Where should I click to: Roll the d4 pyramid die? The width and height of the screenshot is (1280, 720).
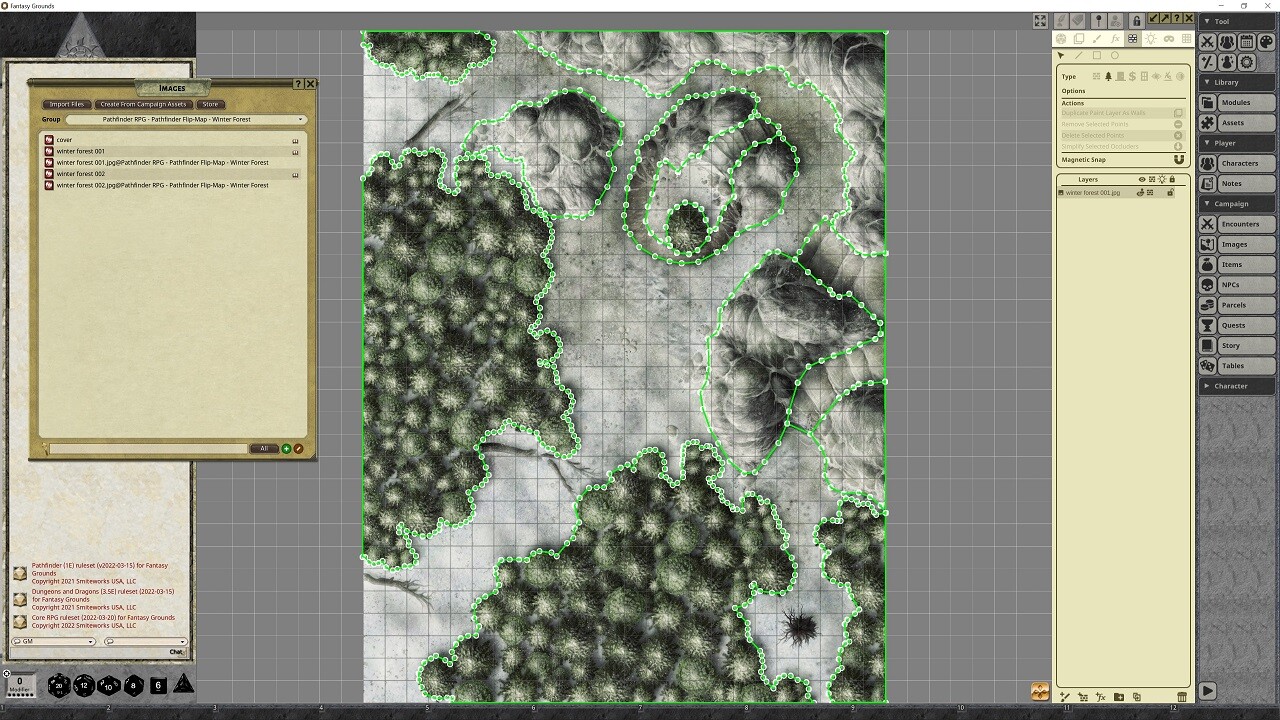(x=183, y=684)
